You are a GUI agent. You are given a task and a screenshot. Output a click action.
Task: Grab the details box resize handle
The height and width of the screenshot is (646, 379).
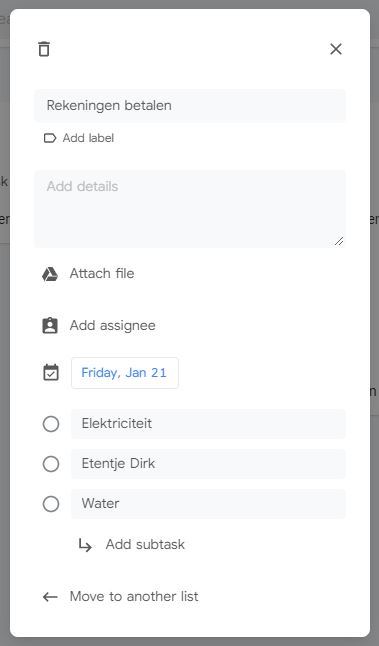point(339,241)
